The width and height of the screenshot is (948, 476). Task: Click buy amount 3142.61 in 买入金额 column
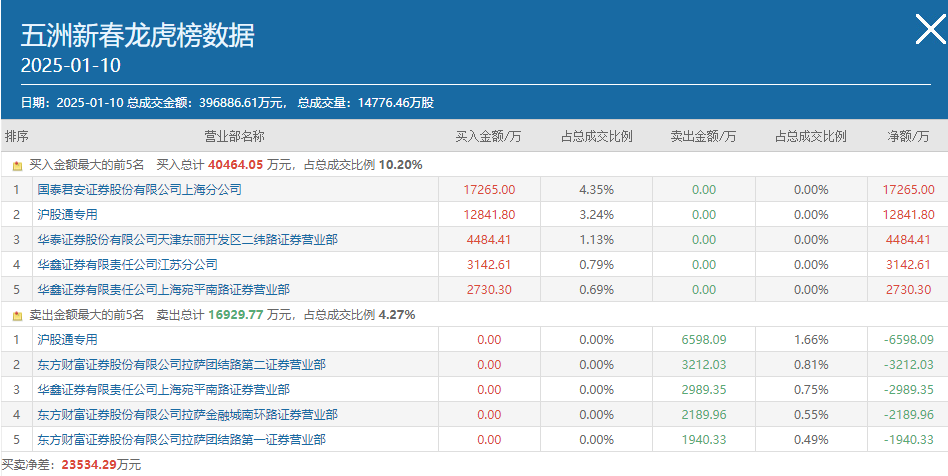tap(489, 264)
